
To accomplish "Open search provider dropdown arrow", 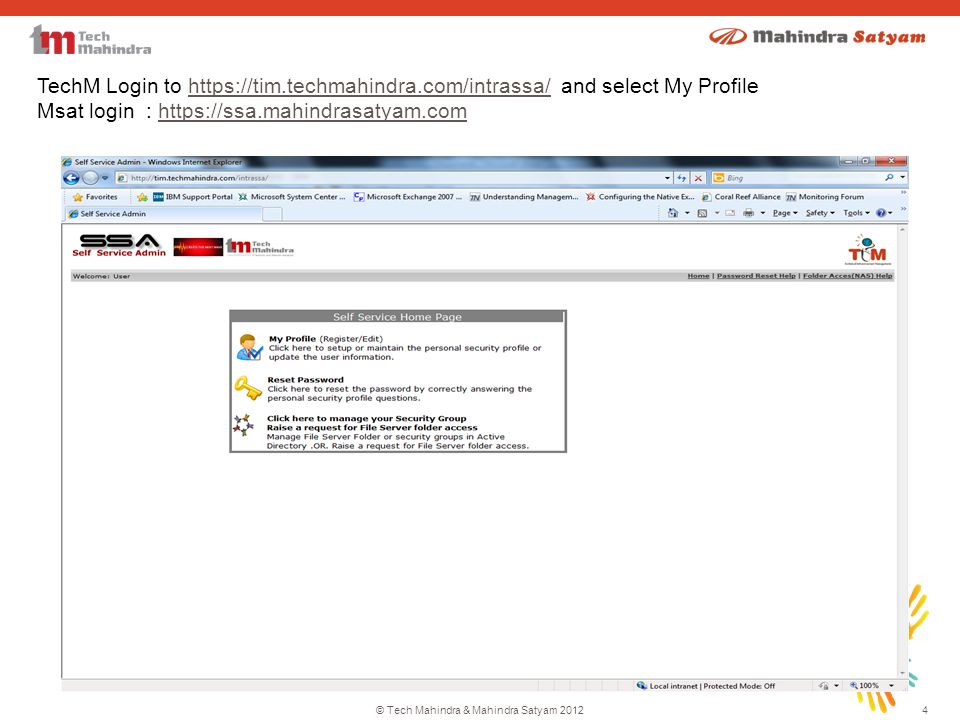I will pos(902,178).
